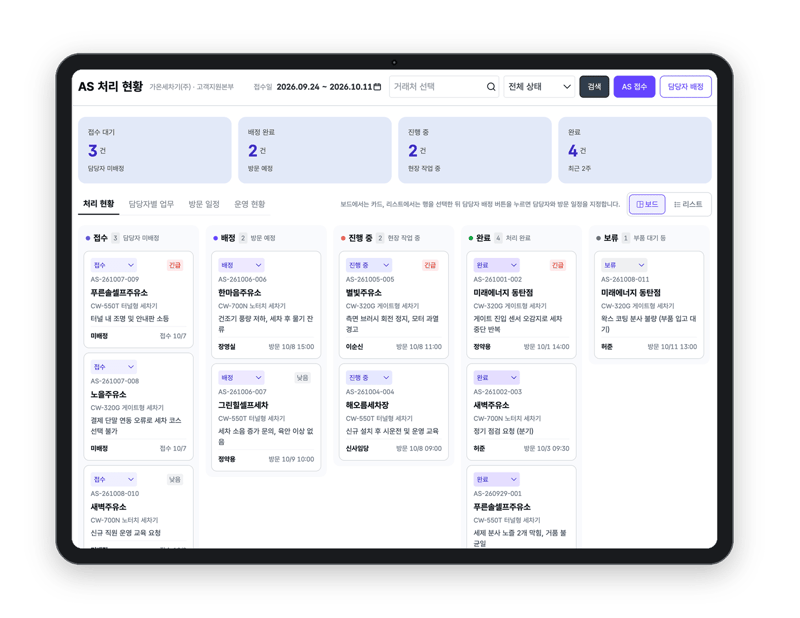Expand 보류 dropdown on card AS-261008-011
The width and height of the screenshot is (800, 618).
(624, 265)
